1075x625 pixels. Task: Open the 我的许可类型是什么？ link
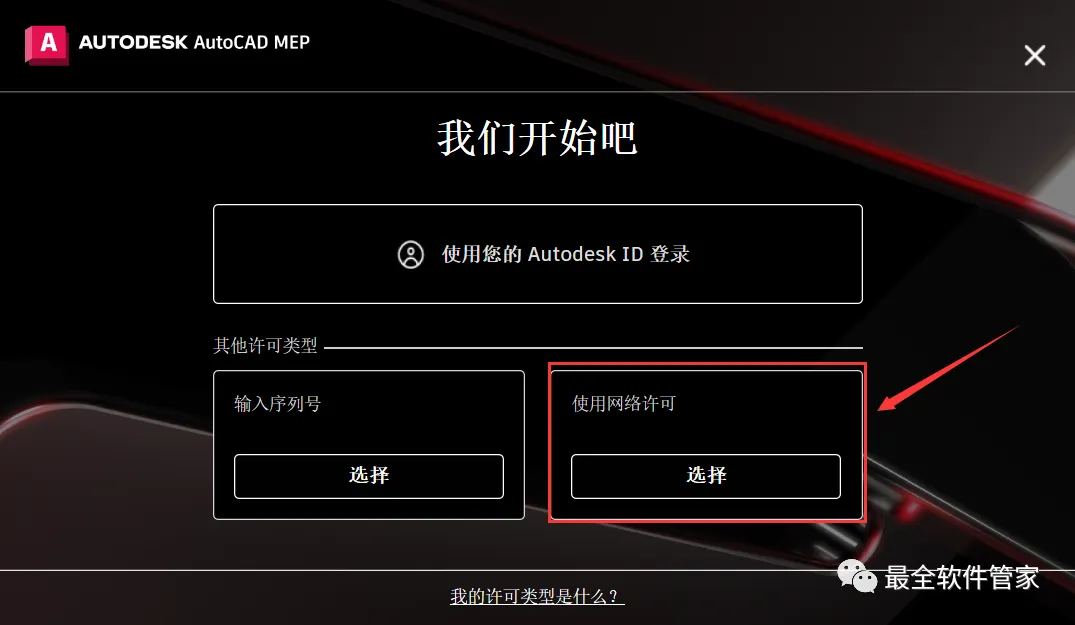(x=537, y=596)
